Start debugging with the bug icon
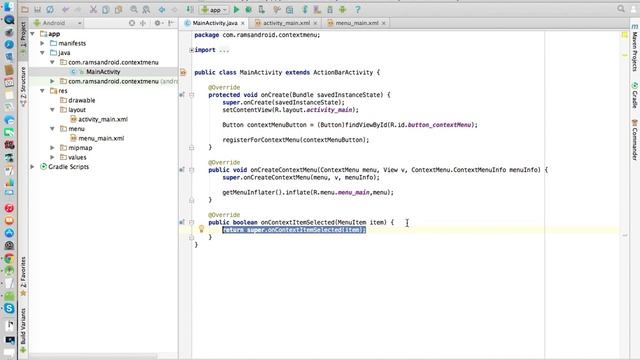The image size is (640, 360). click(x=249, y=9)
